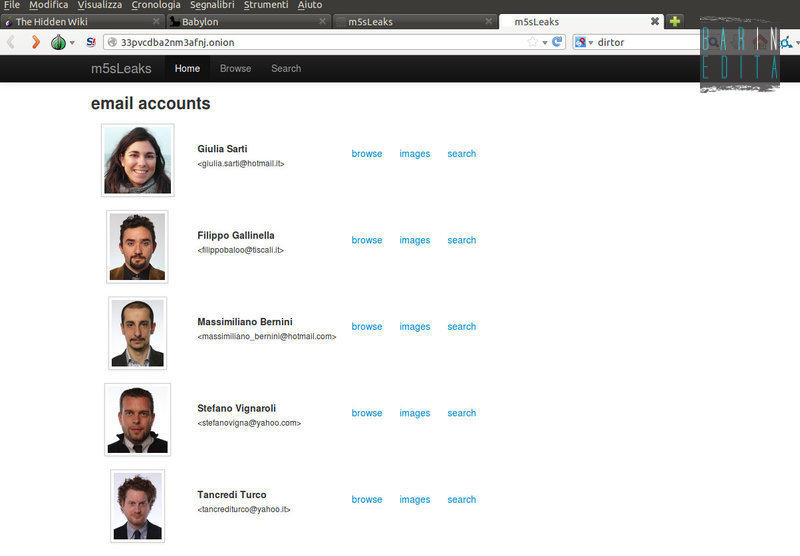Image resolution: width=800 pixels, height=556 pixels.
Task: Click images link for Massimiliano Bernini
Action: click(x=414, y=326)
